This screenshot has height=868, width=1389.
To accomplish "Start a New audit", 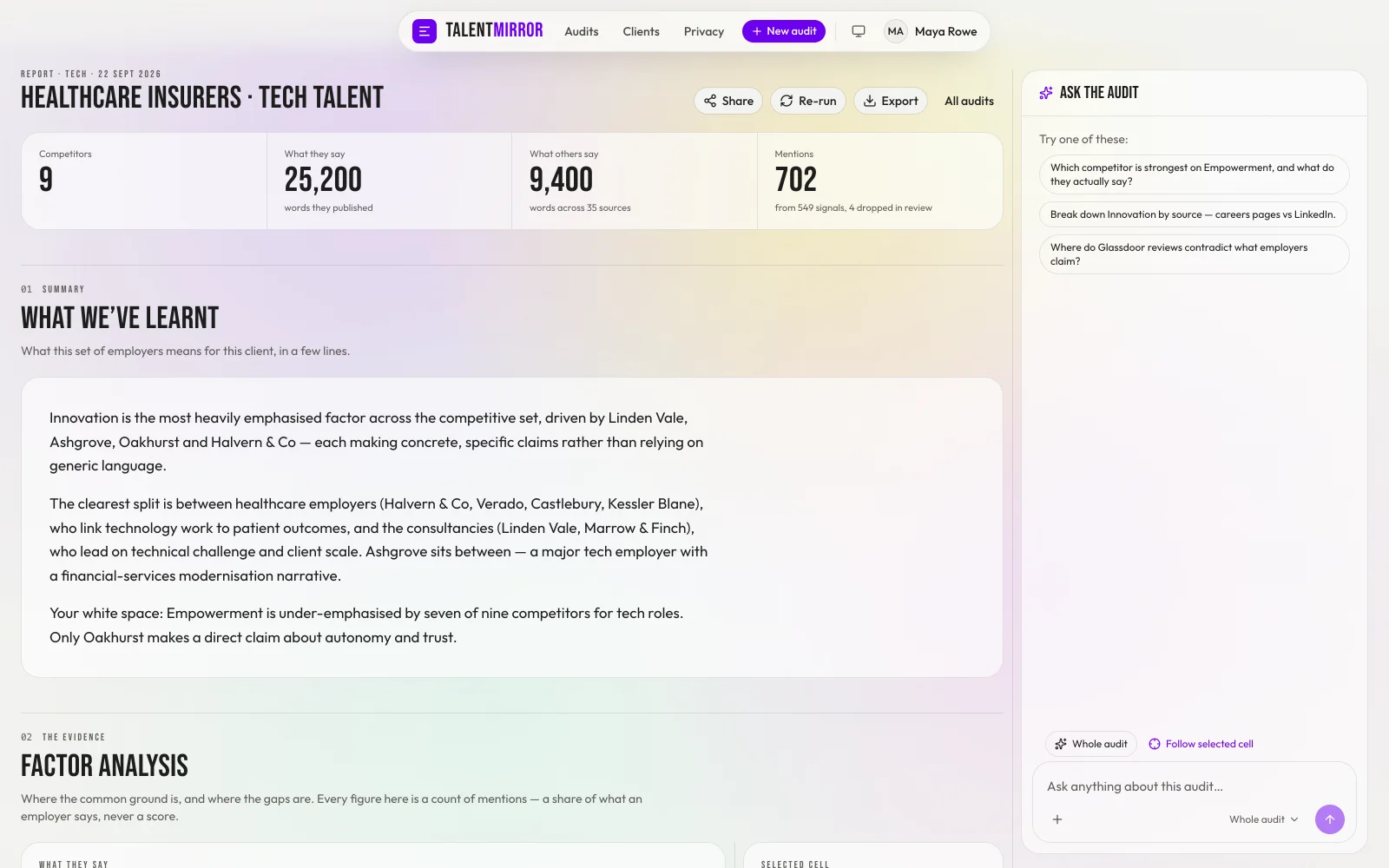I will 784,31.
